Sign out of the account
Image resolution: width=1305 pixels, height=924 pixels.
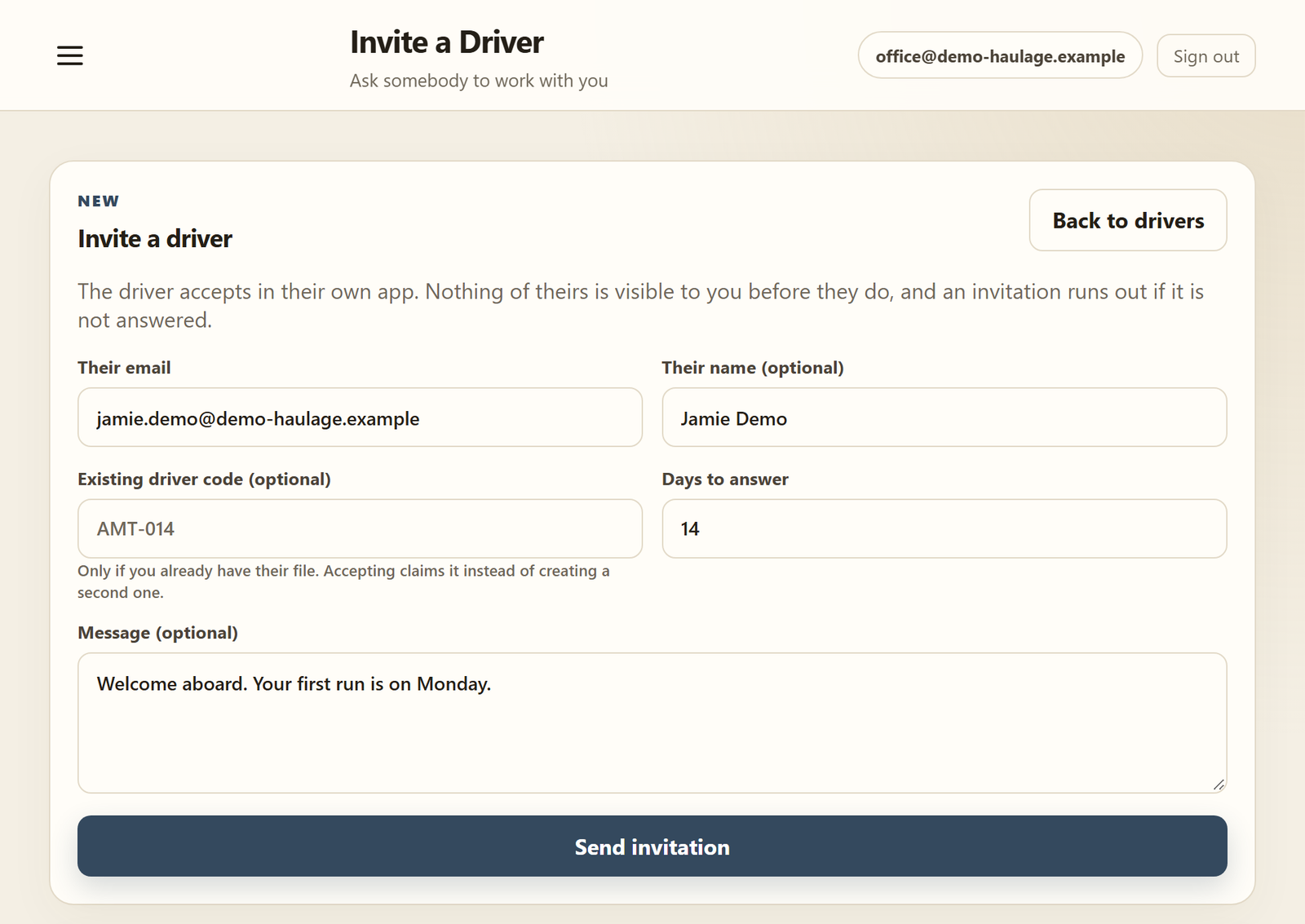[x=1205, y=55]
